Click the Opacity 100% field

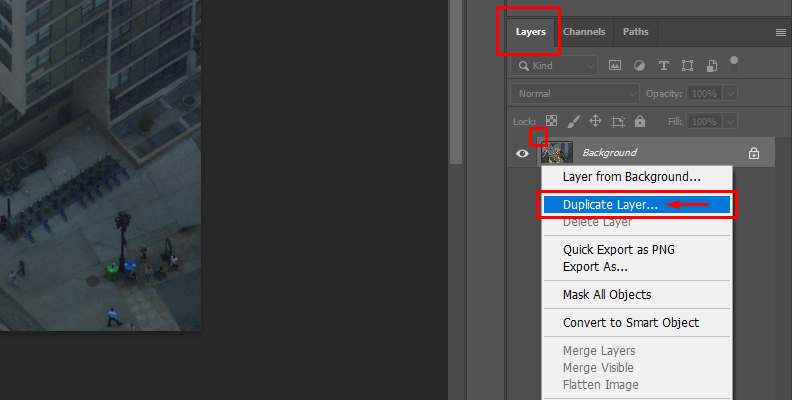tap(704, 93)
